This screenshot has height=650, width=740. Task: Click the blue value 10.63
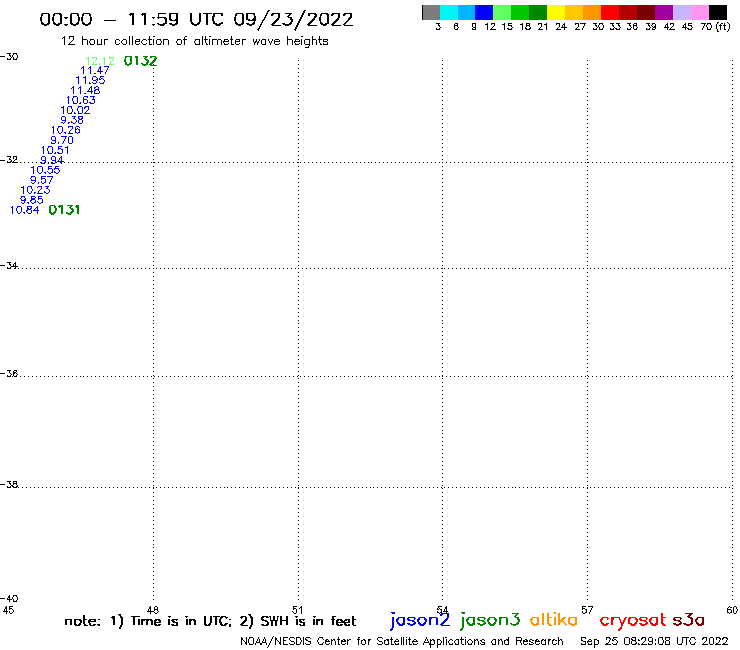click(x=80, y=100)
